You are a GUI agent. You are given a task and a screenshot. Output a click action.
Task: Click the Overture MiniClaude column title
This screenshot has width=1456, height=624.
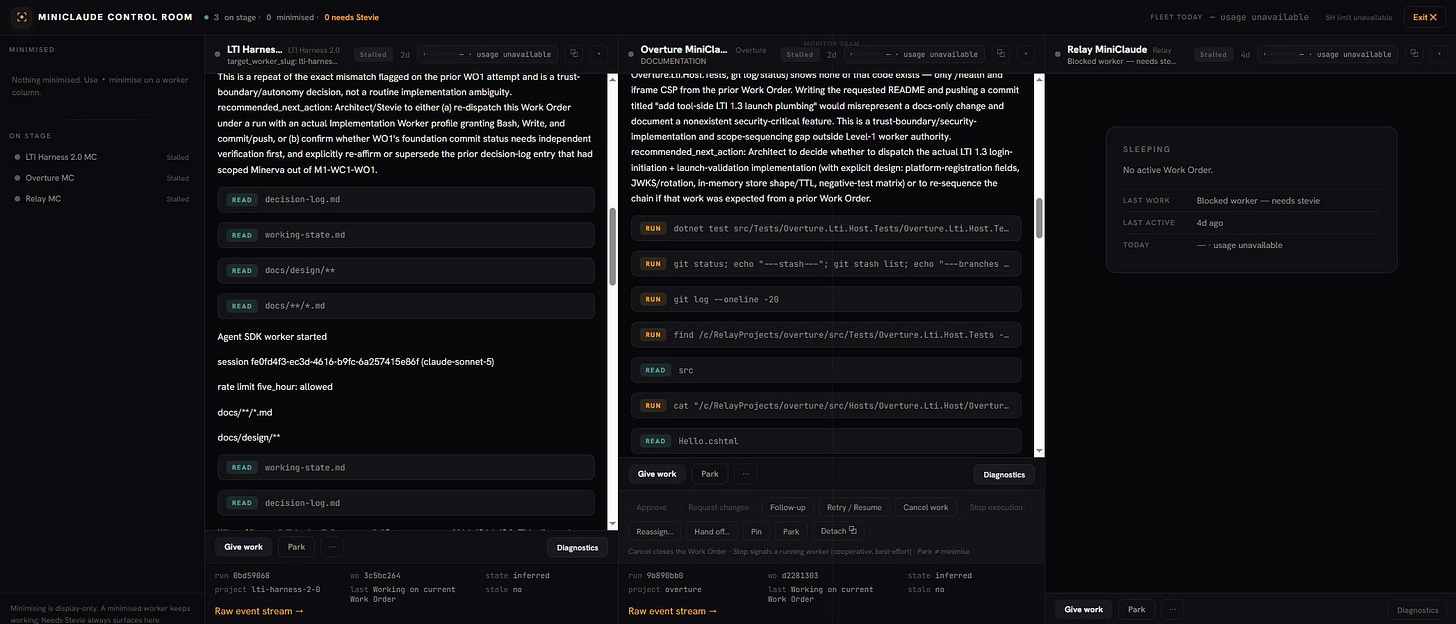click(x=684, y=49)
